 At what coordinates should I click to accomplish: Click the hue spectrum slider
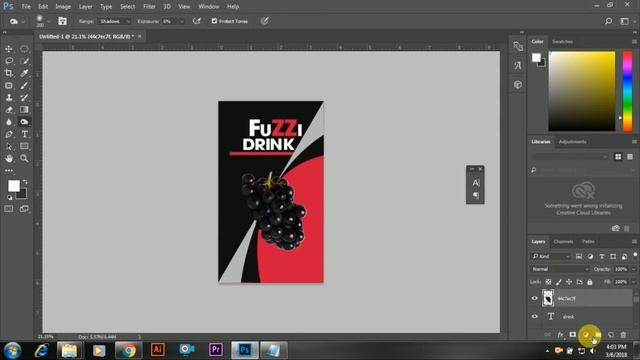(627, 91)
